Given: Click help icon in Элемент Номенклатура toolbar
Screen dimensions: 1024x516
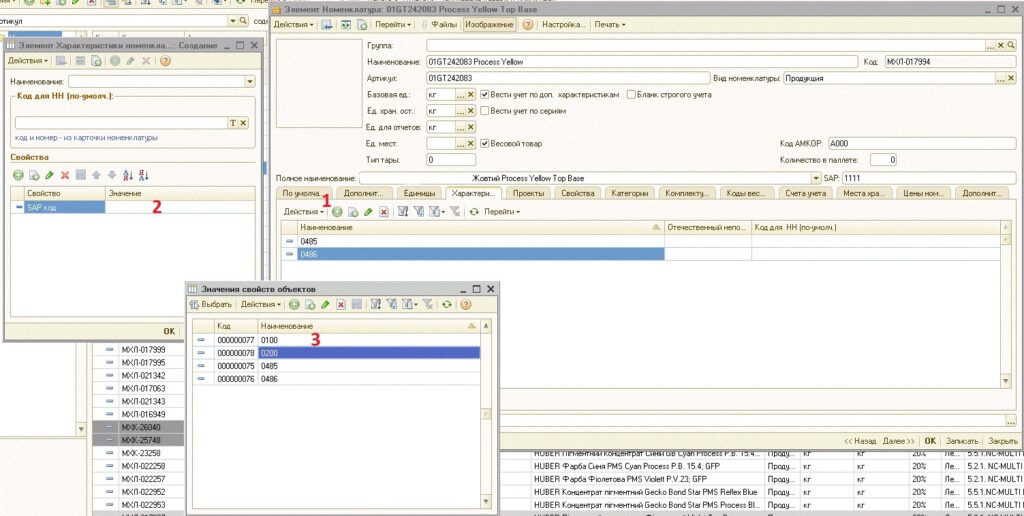Looking at the screenshot, I should tap(527, 24).
